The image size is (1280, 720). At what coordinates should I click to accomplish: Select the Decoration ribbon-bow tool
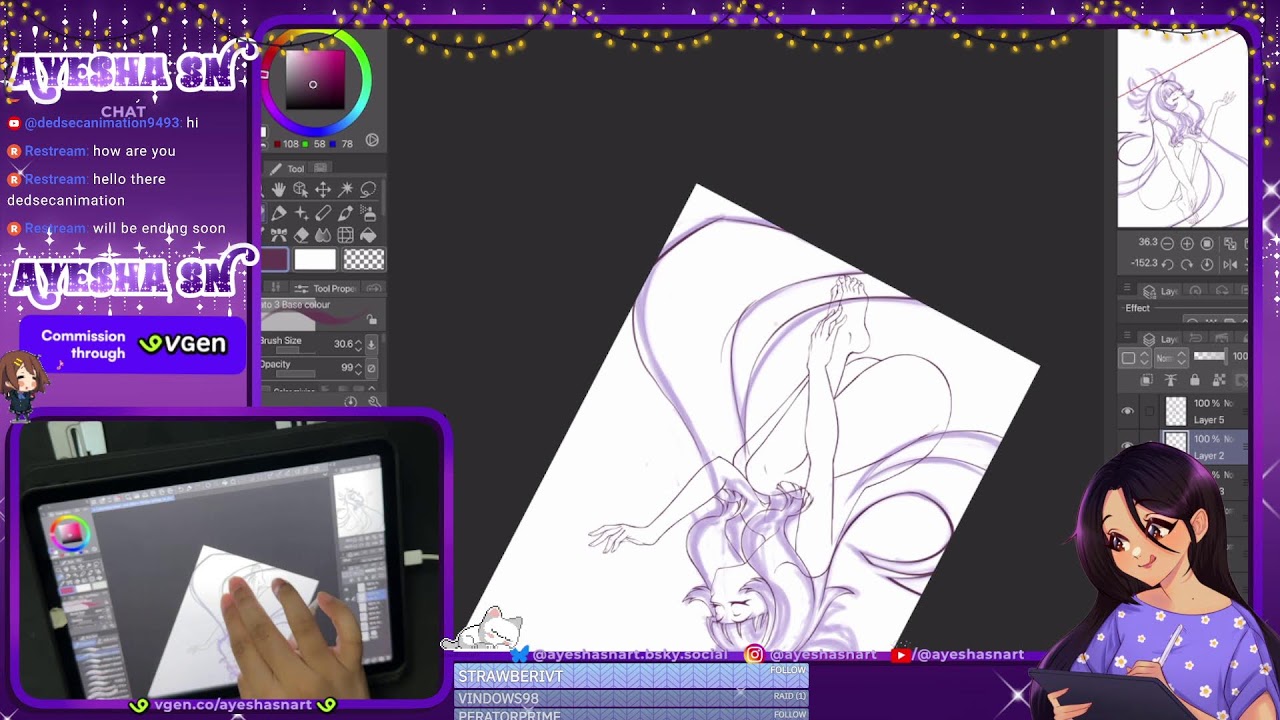(x=278, y=236)
